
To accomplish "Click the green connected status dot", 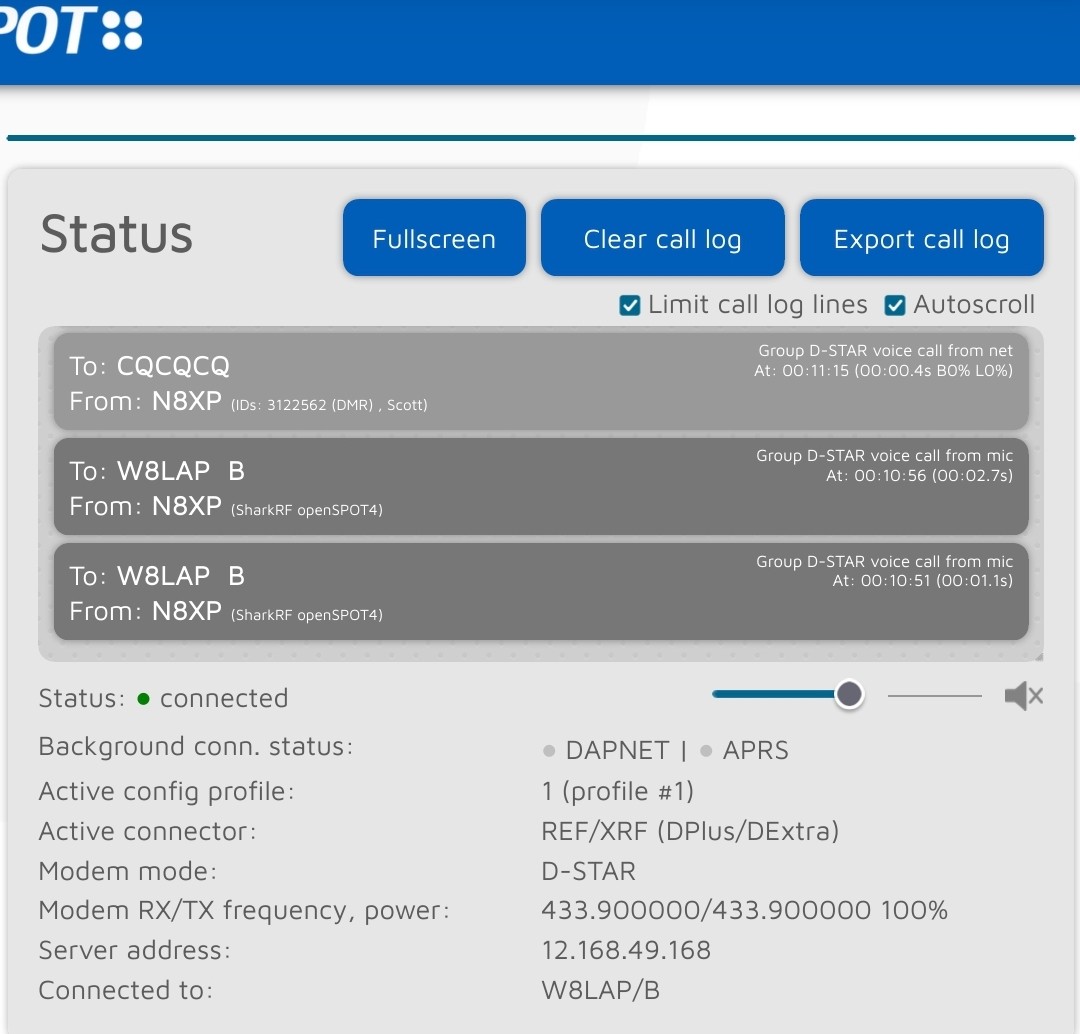I will [143, 699].
